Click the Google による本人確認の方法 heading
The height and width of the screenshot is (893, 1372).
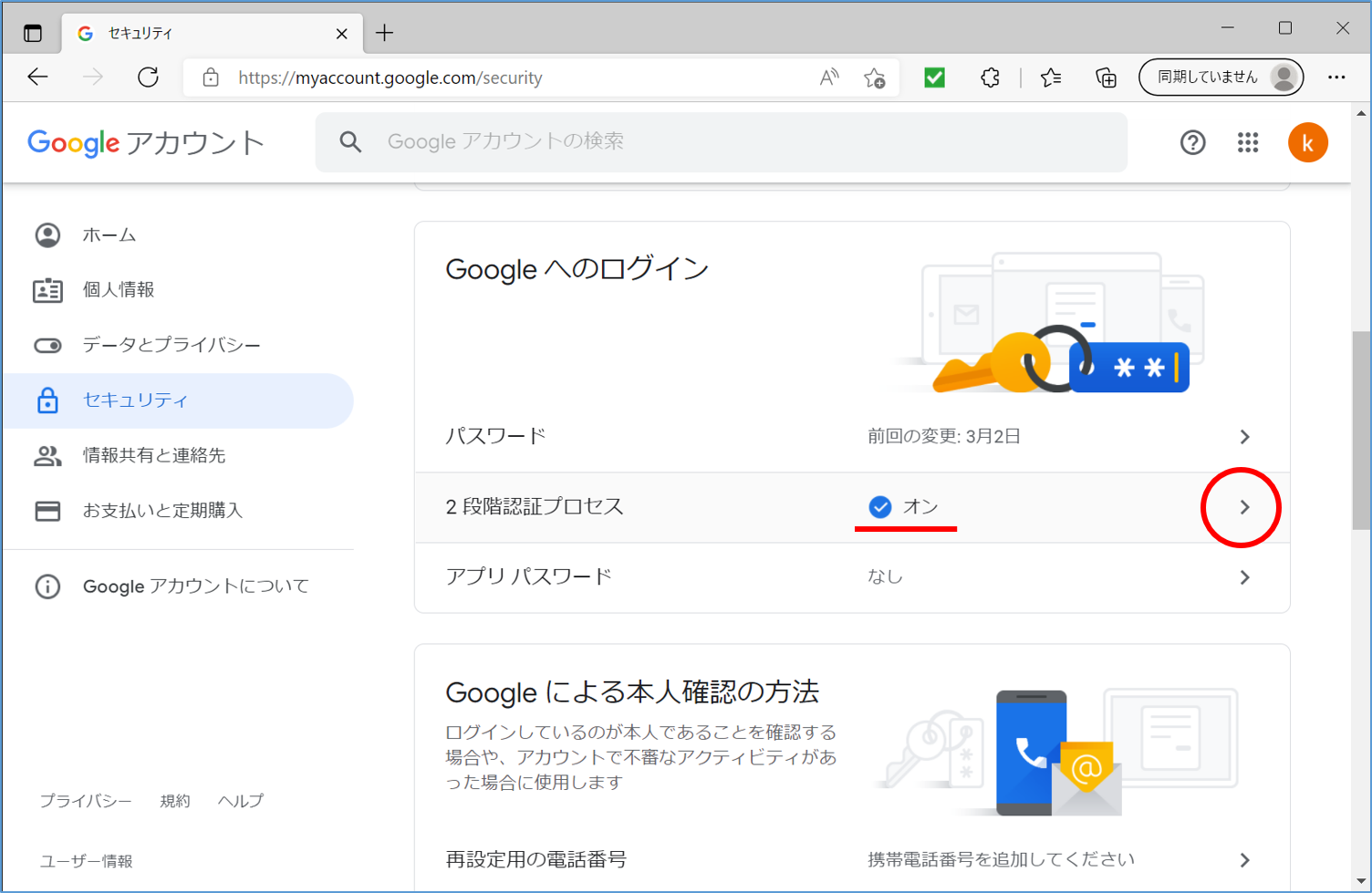pyautogui.click(x=632, y=692)
